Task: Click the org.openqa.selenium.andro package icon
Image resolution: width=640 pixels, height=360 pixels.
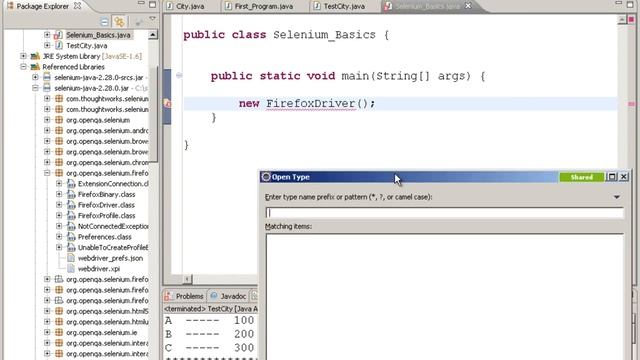Action: click(59, 131)
